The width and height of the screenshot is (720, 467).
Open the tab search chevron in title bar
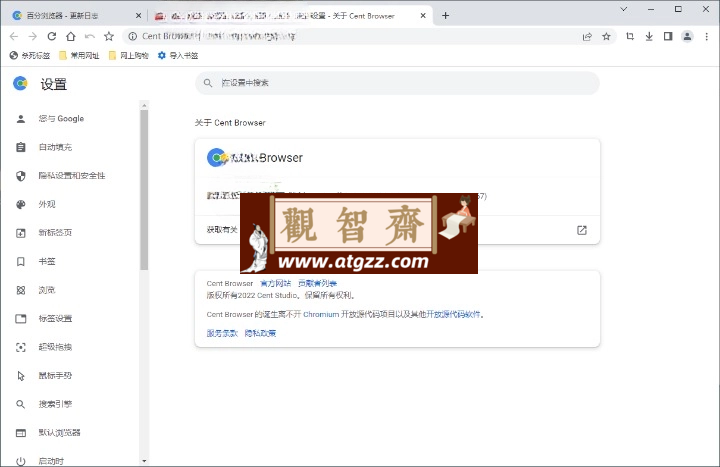tap(624, 9)
